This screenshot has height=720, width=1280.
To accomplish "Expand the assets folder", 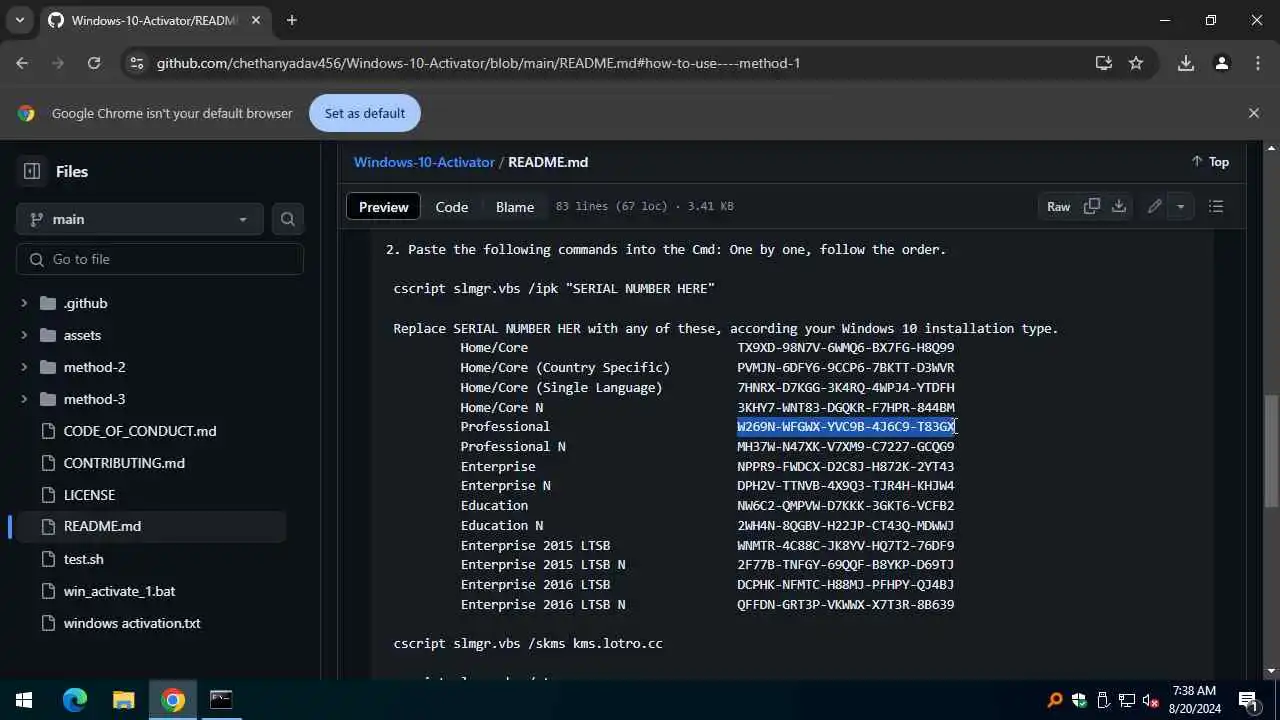I will coord(23,335).
